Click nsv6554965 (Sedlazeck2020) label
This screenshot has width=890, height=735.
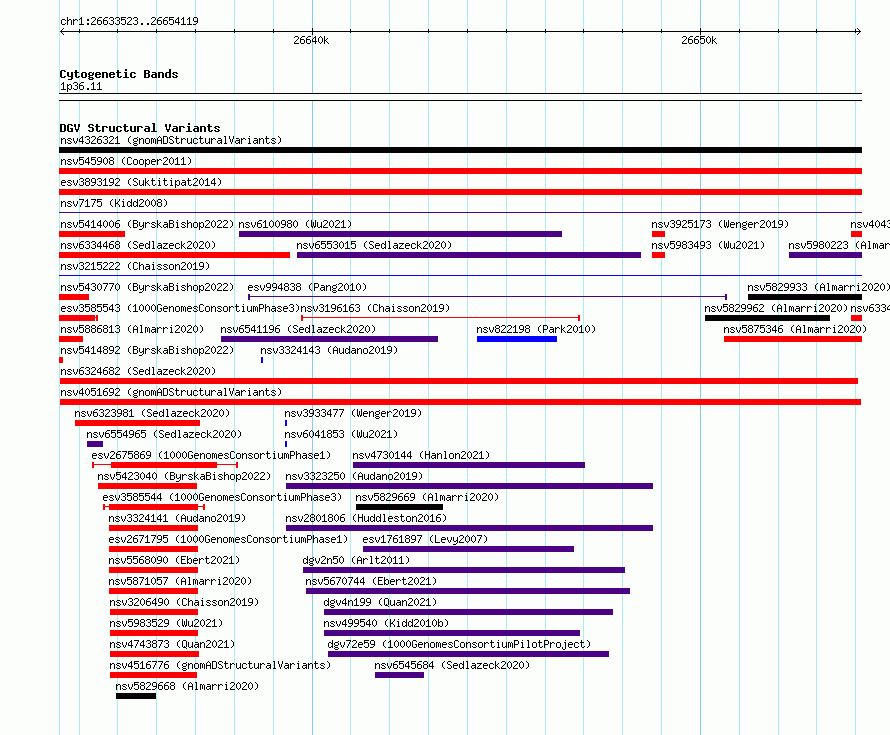[x=164, y=434]
